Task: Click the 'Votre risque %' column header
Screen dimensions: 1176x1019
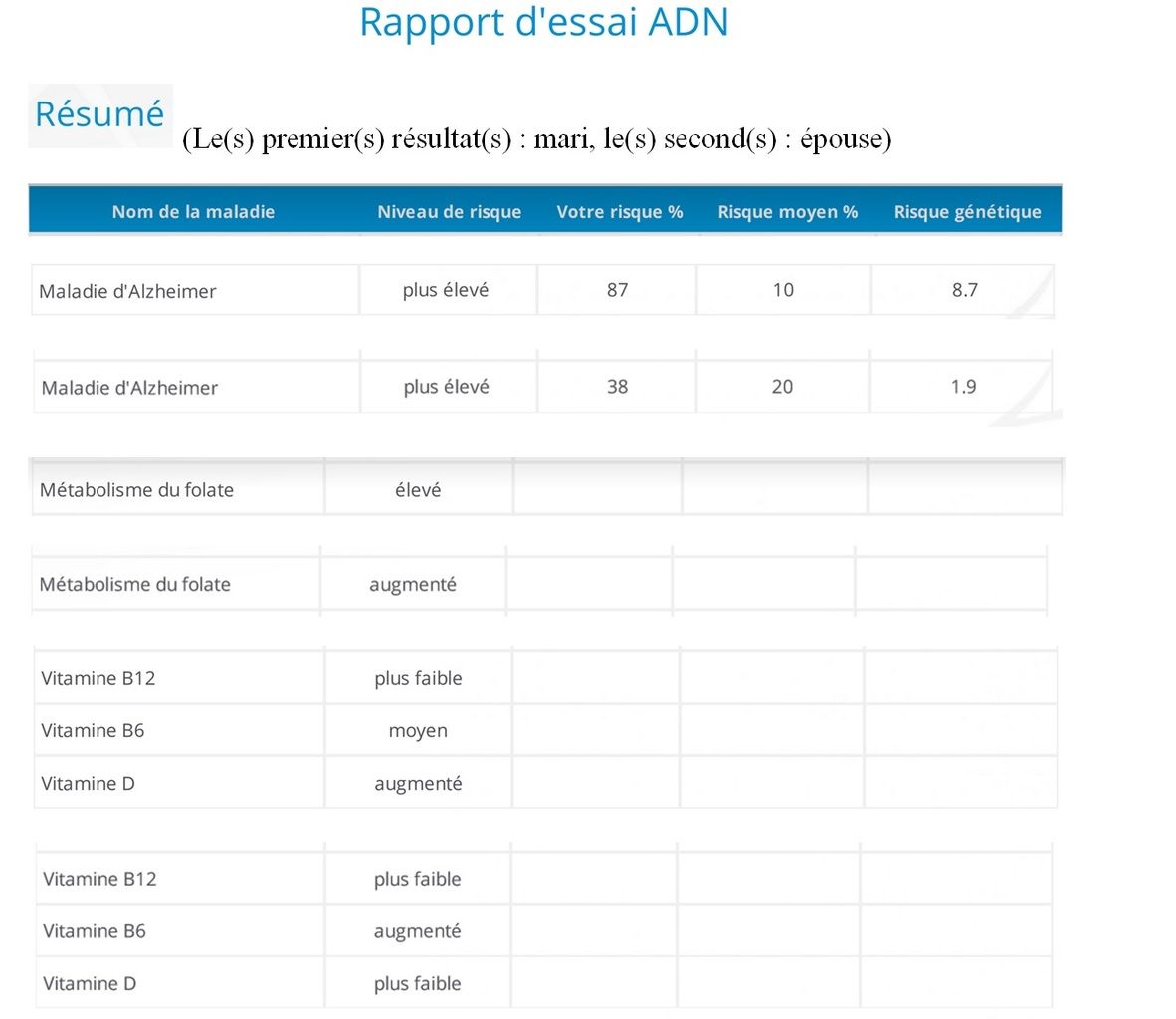Action: click(620, 212)
